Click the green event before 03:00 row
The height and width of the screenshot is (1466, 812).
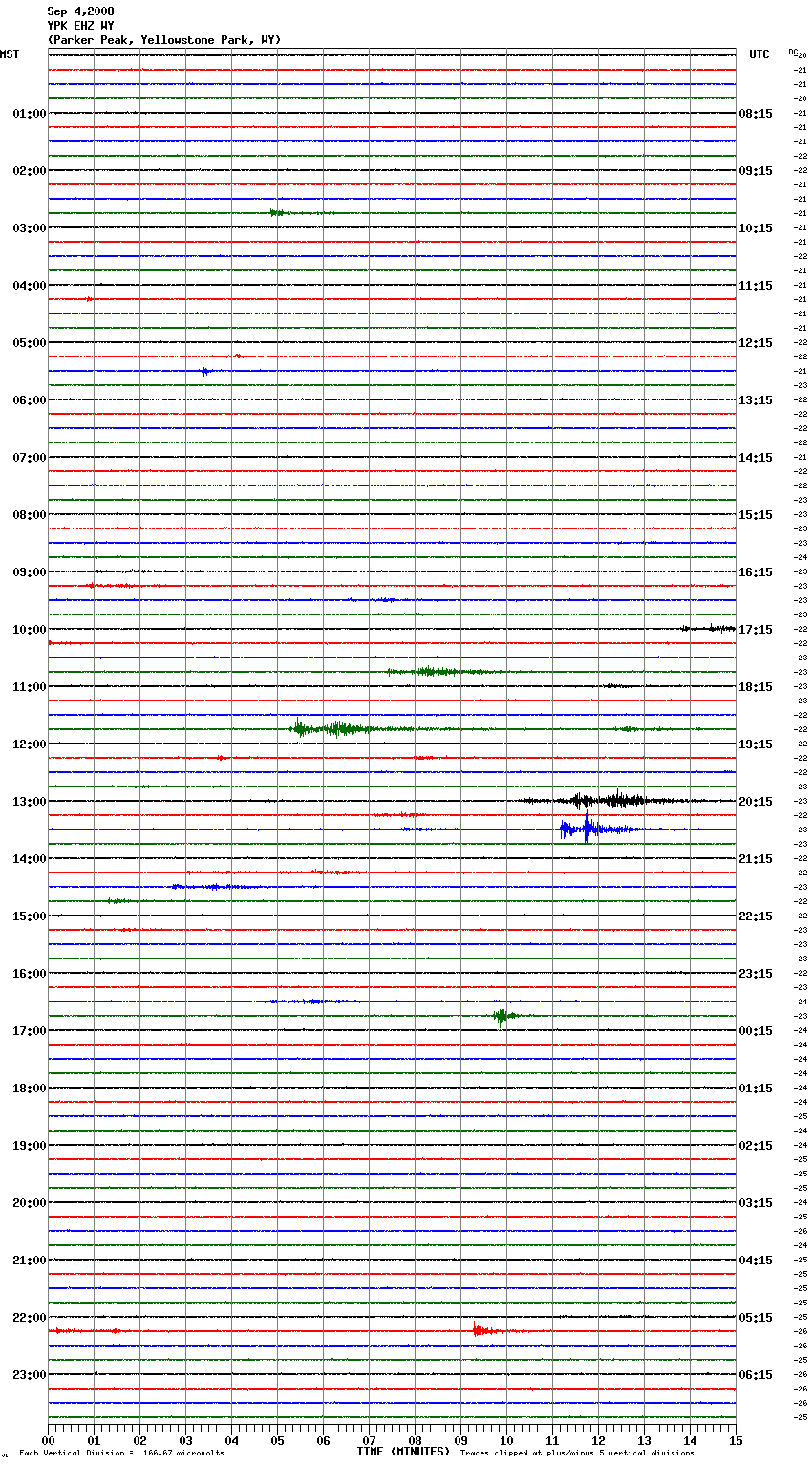287,213
